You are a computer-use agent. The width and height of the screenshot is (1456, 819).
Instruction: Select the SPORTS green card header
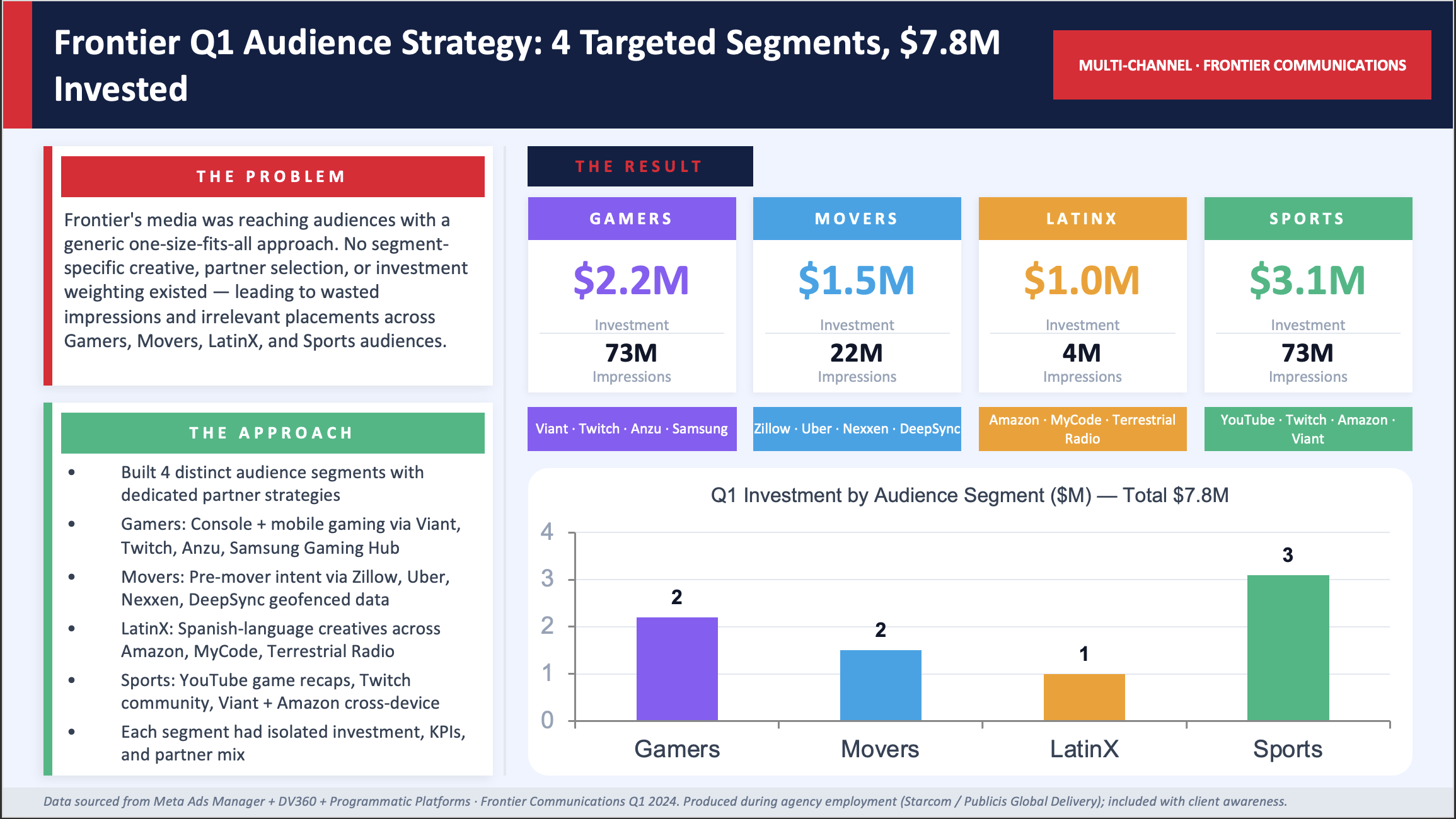(x=1308, y=219)
